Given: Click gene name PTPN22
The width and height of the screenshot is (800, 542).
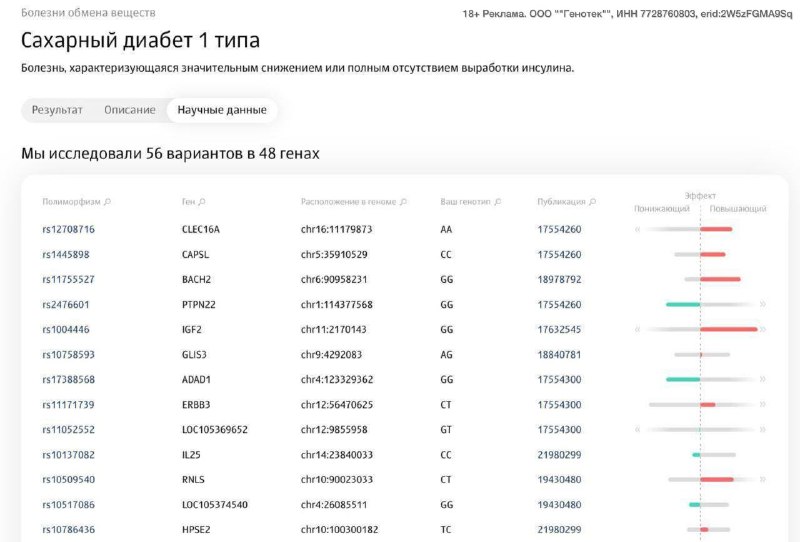Looking at the screenshot, I should (198, 305).
